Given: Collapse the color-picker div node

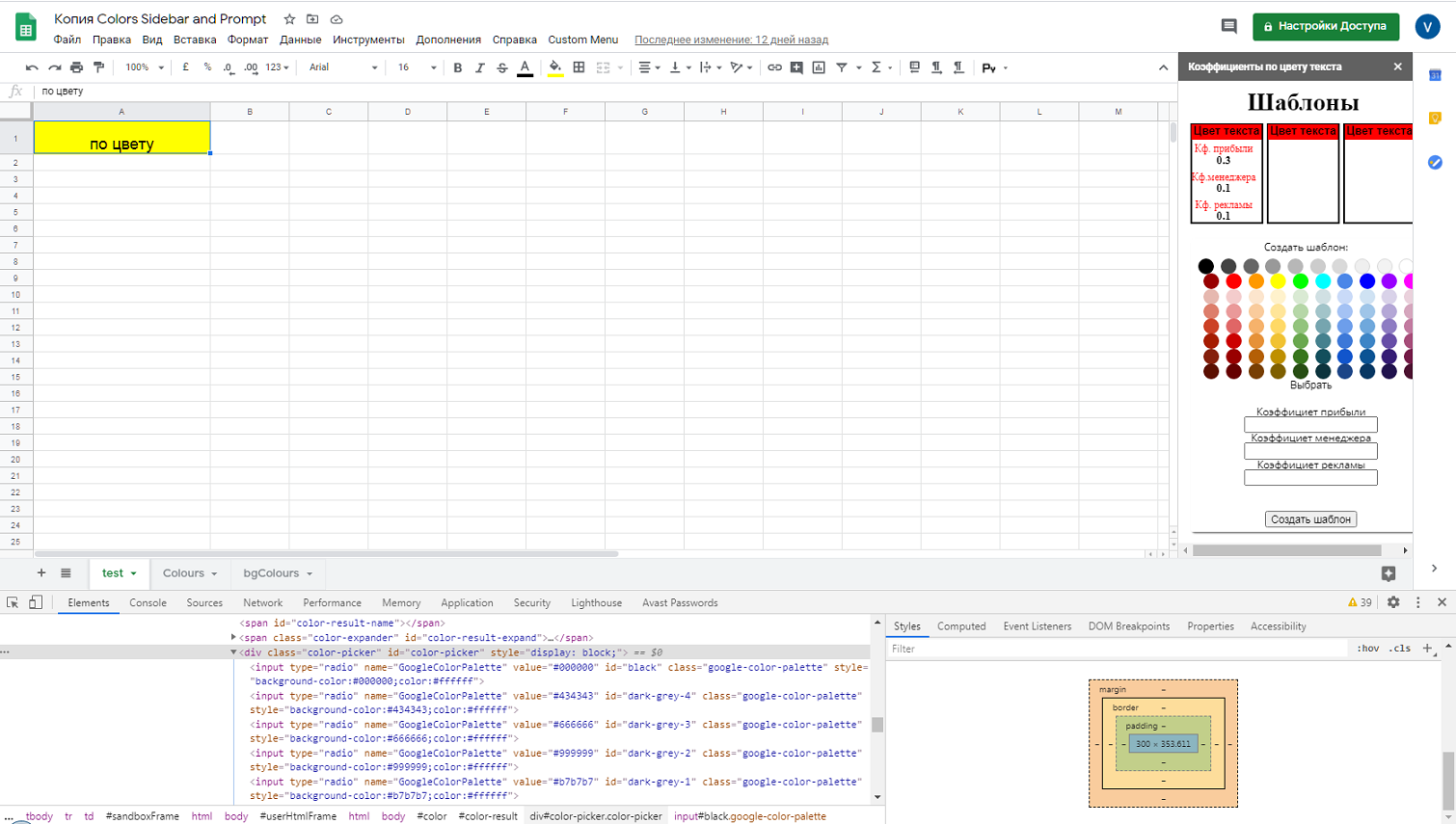Looking at the screenshot, I should pyautogui.click(x=233, y=652).
